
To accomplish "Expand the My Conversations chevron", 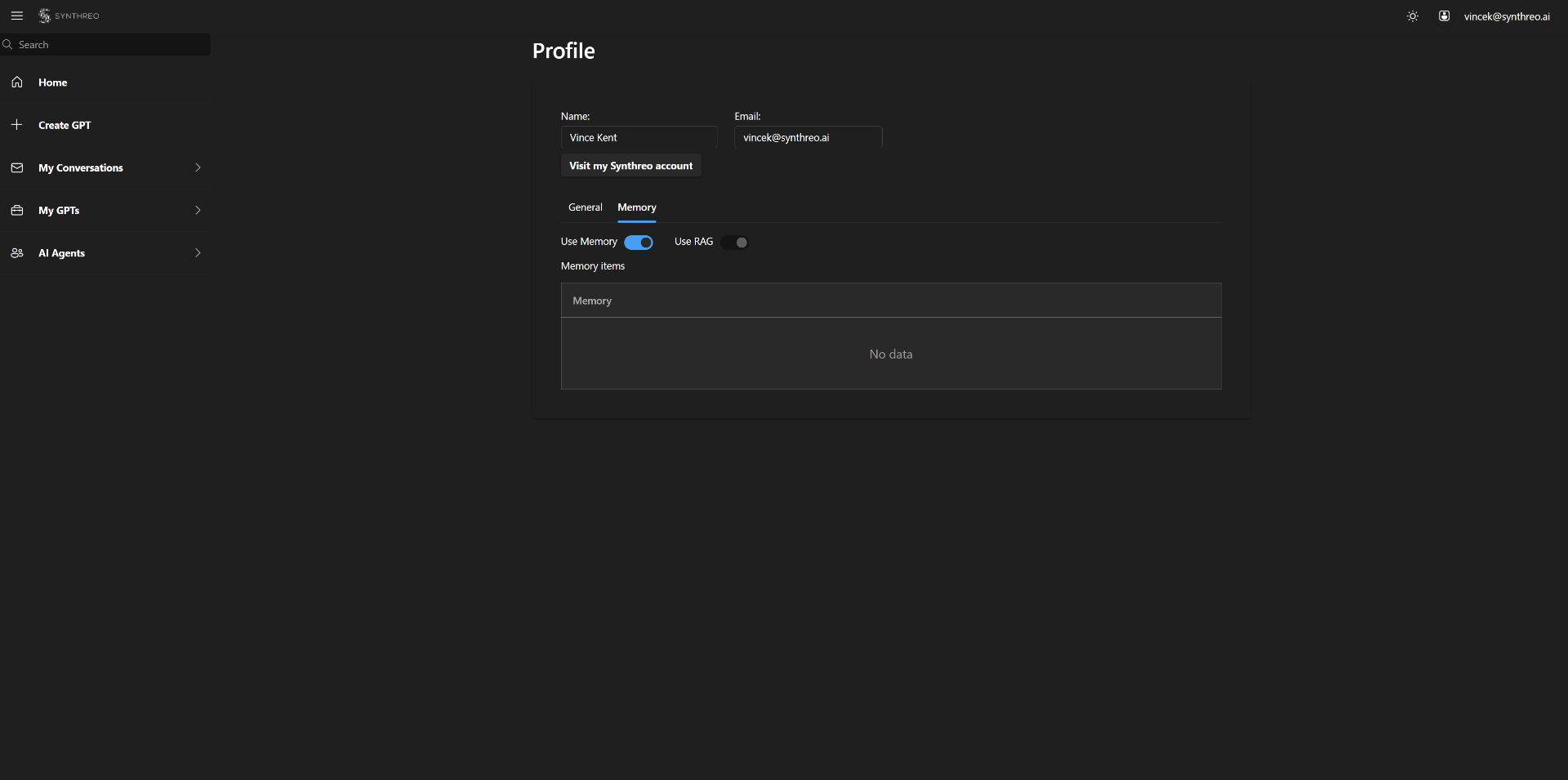I will tap(198, 167).
